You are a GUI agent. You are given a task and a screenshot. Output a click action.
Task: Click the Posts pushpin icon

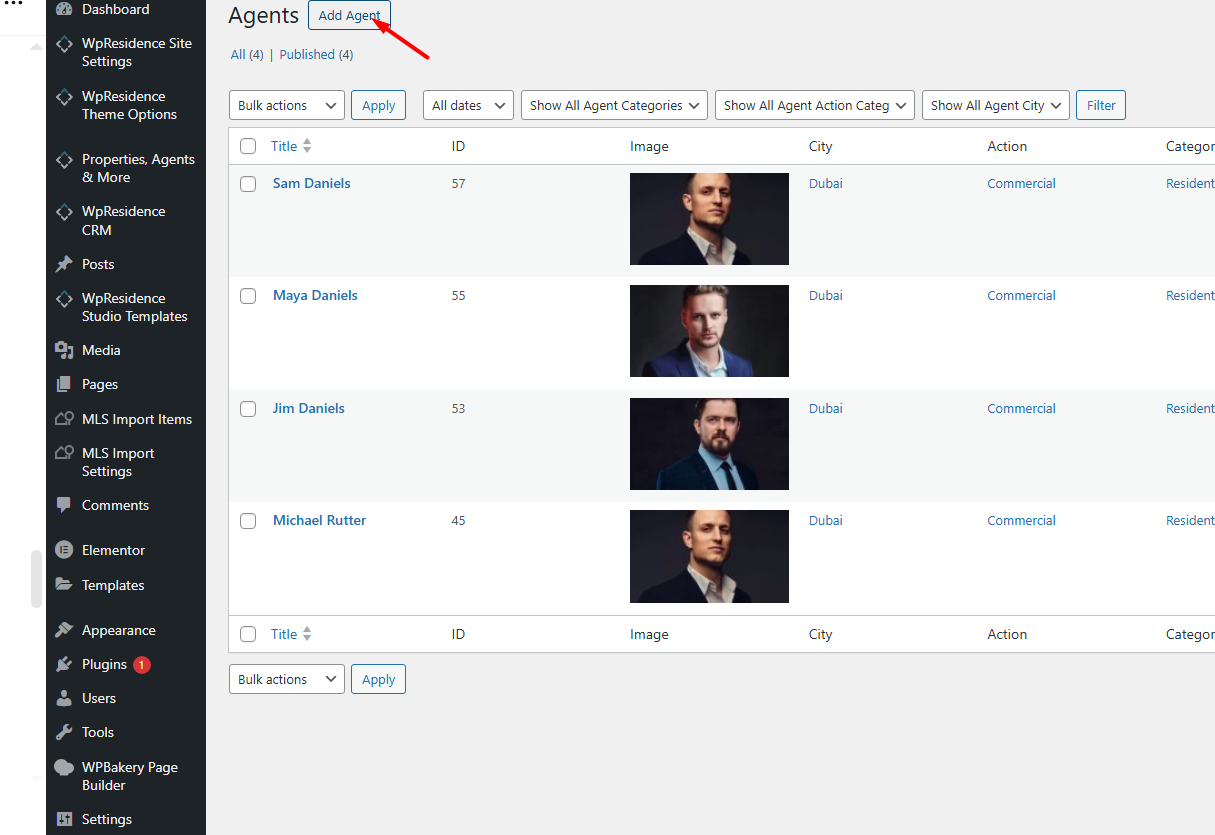[x=64, y=264]
